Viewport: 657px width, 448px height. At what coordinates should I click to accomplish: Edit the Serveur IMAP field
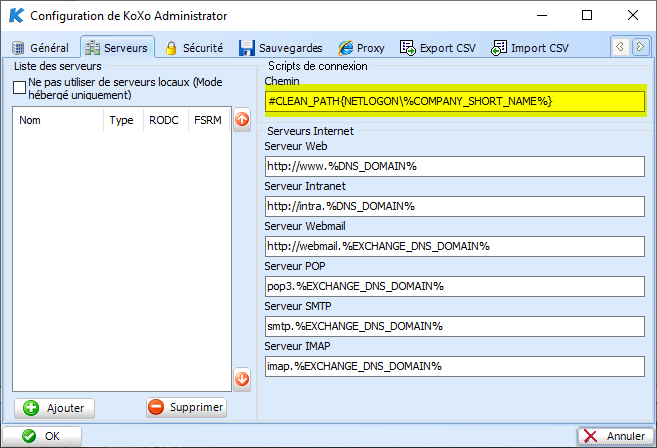click(455, 366)
